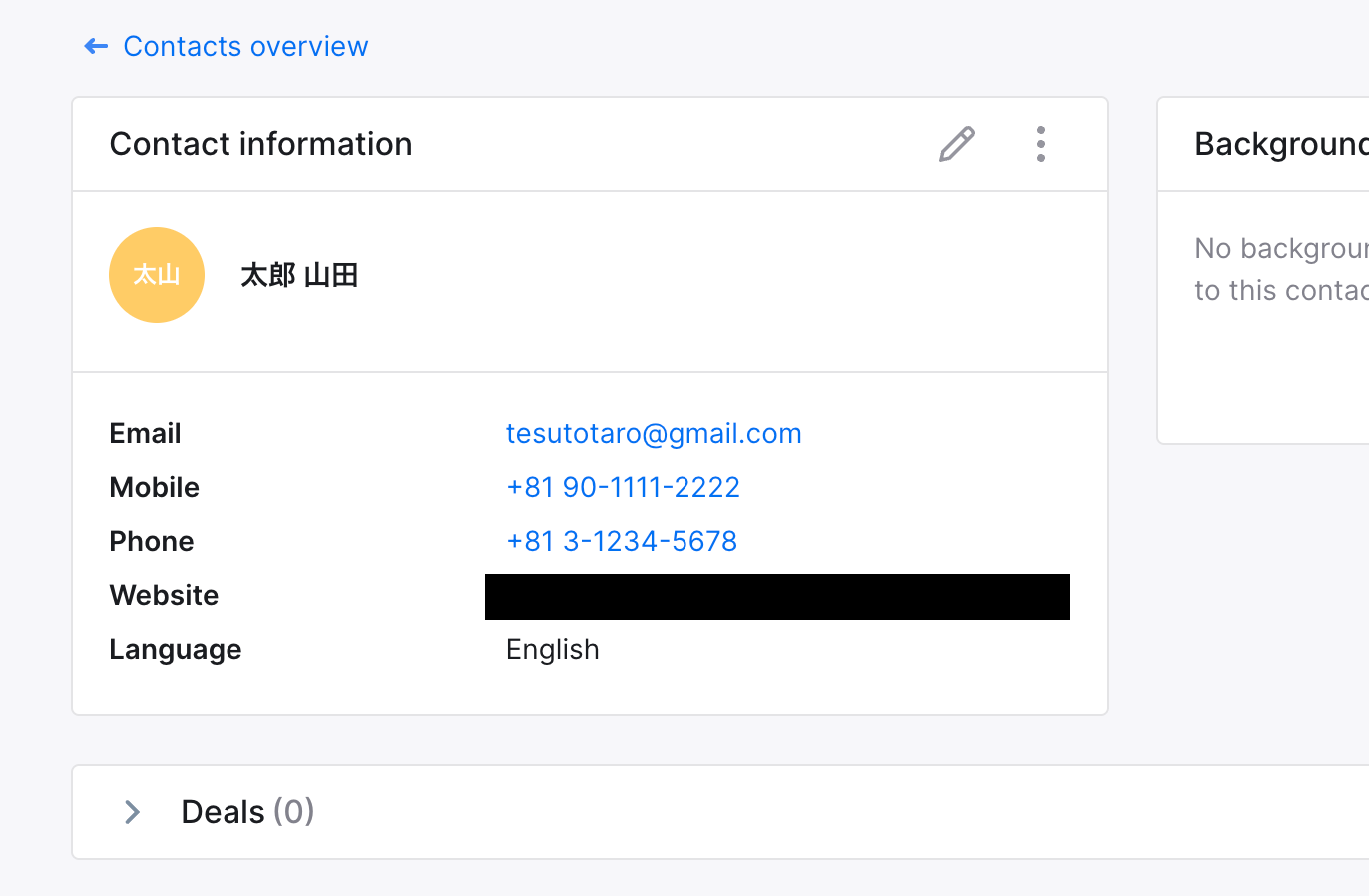This screenshot has height=896, width=1369.
Task: Click the Background panel heading
Action: point(1281,144)
